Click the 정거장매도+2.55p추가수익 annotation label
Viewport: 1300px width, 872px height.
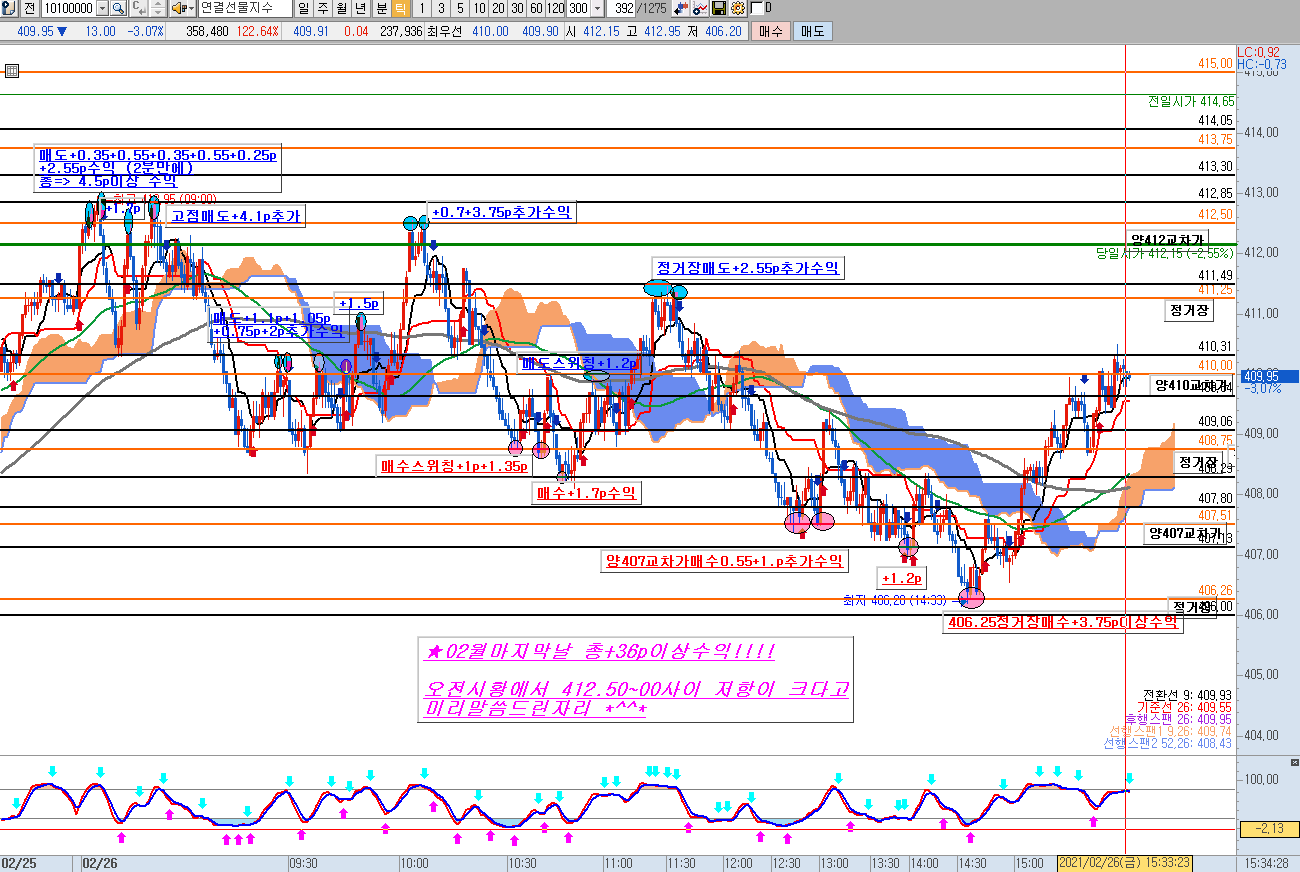[748, 268]
